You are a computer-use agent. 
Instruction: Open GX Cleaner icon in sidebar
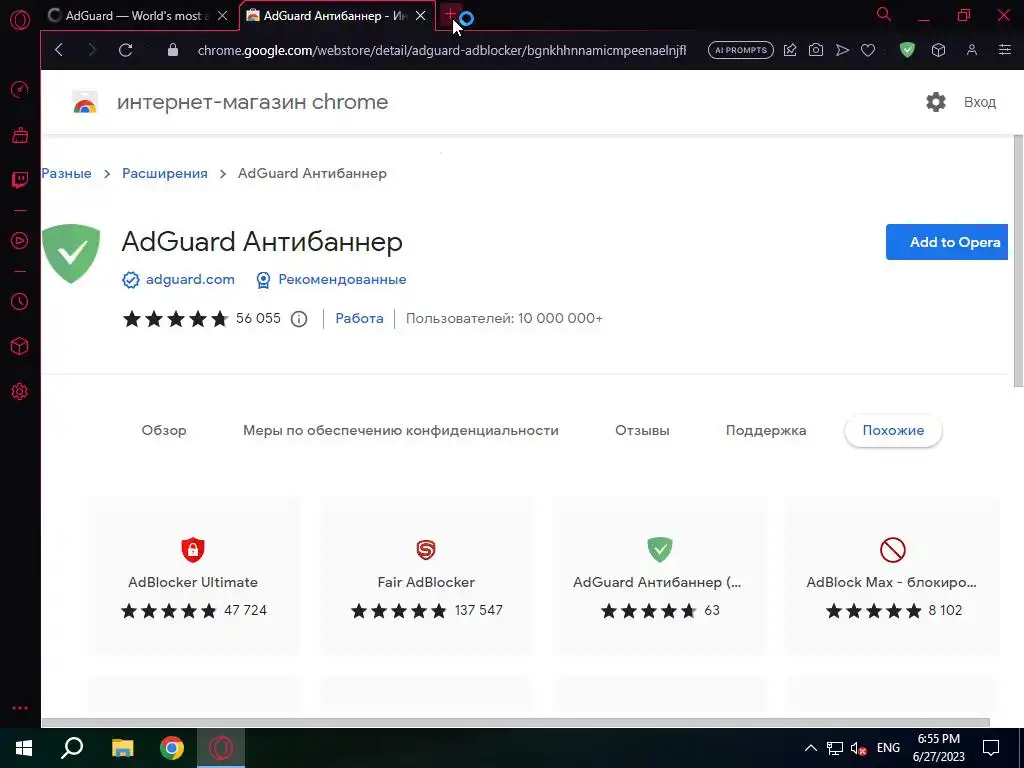pos(20,135)
